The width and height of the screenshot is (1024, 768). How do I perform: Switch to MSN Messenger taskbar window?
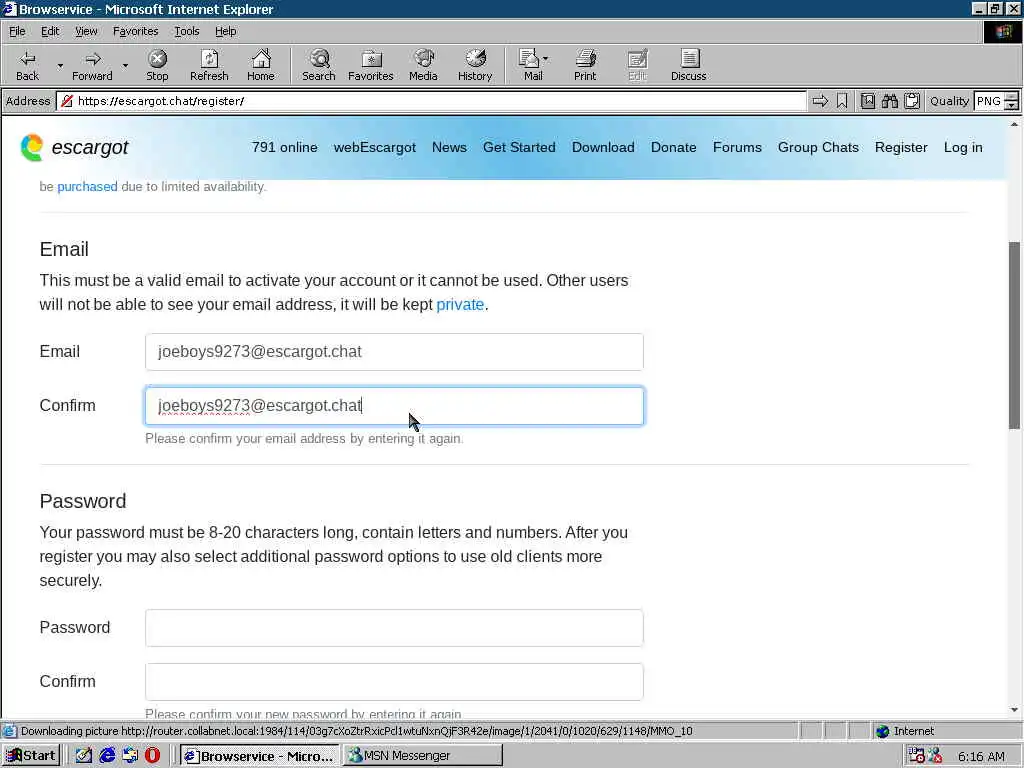pos(423,756)
